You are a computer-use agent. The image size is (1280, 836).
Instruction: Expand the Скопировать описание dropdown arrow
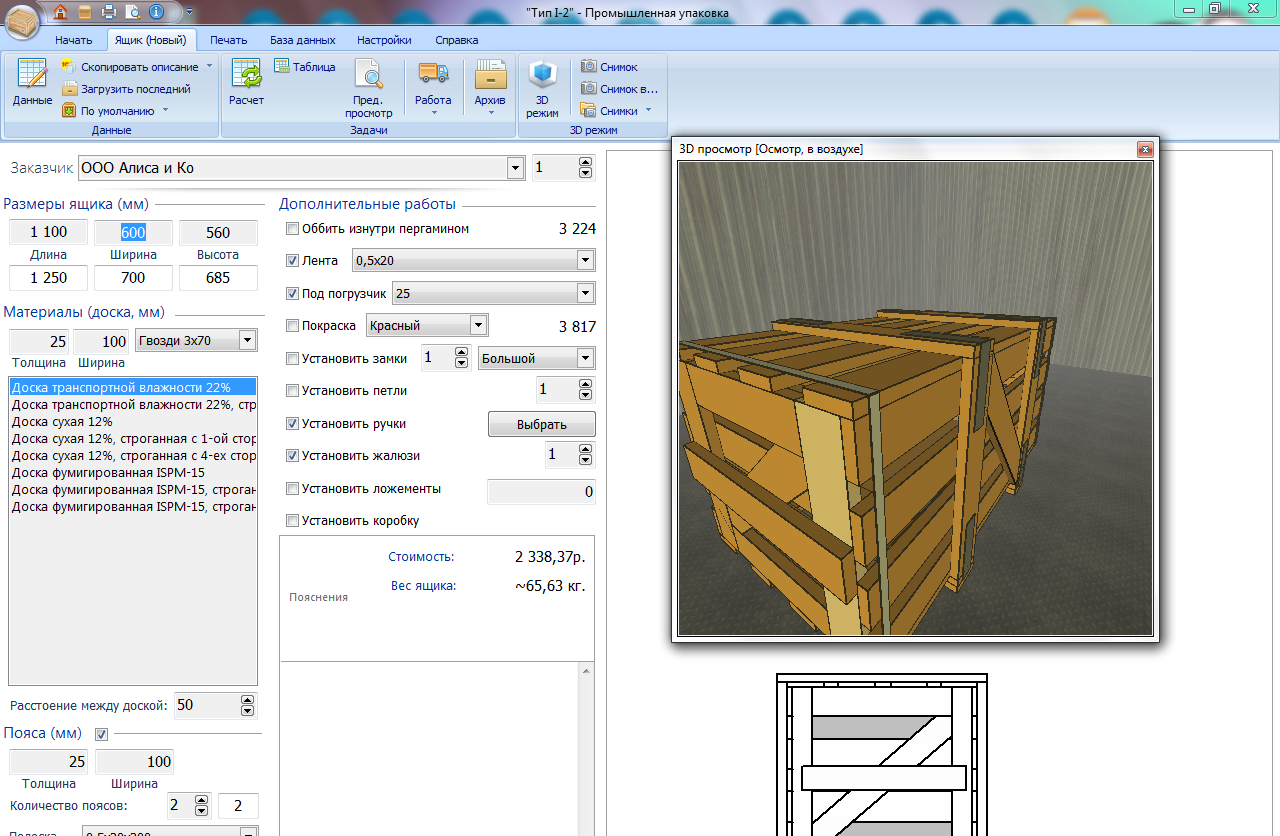tap(209, 66)
